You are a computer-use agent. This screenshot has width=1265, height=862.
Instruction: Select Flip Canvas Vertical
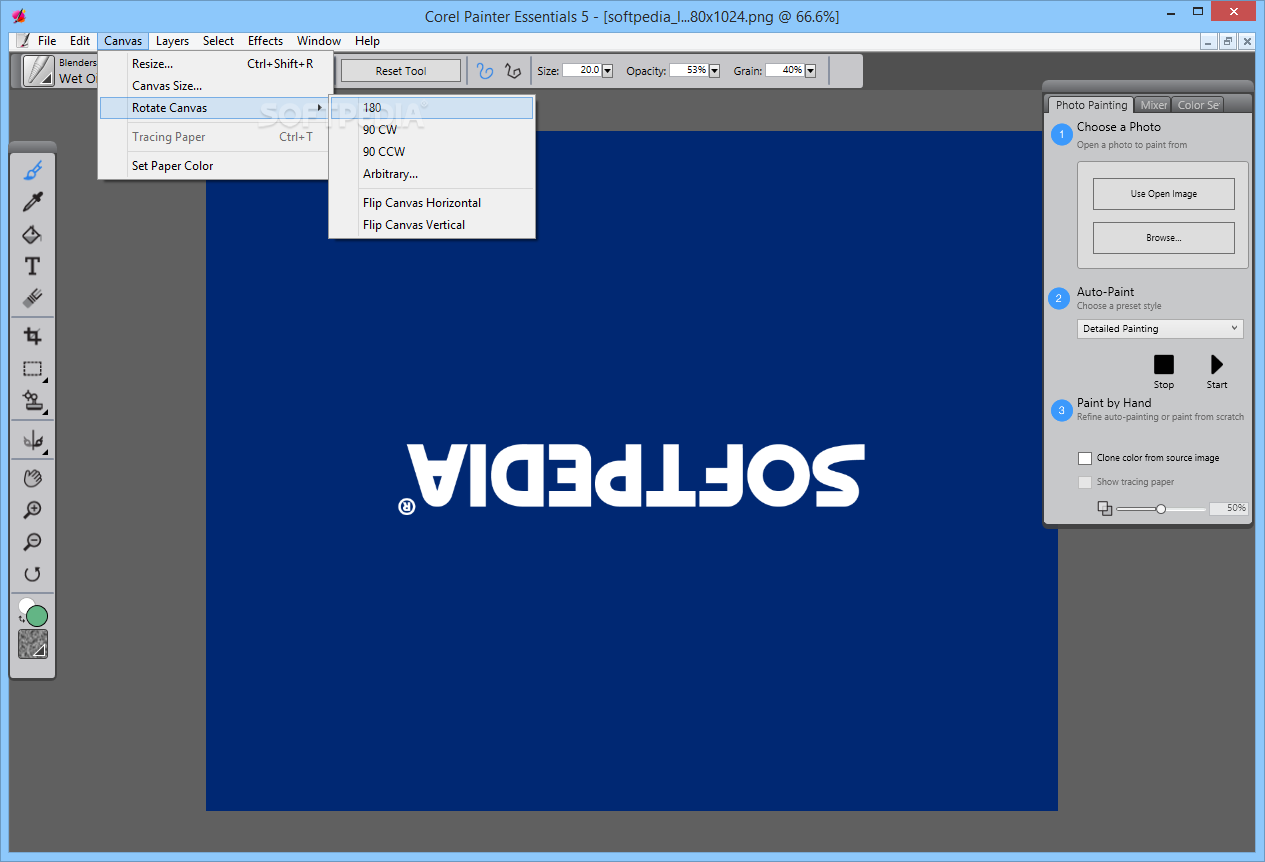click(432, 225)
